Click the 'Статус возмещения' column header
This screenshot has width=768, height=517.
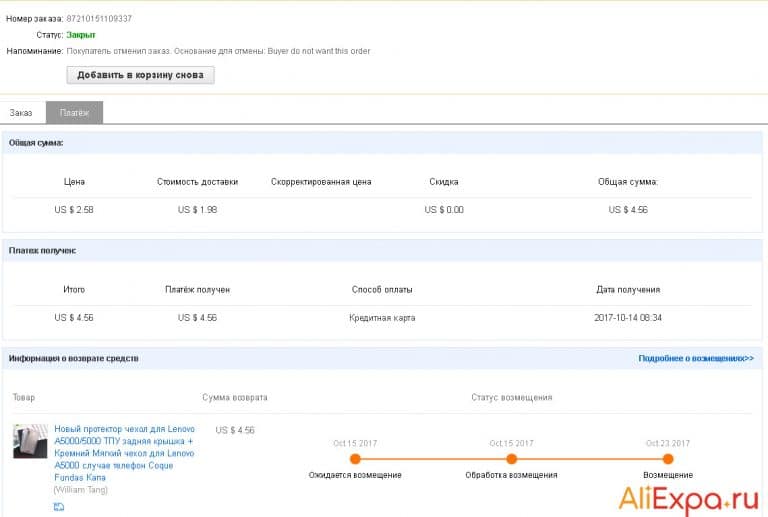[x=512, y=397]
